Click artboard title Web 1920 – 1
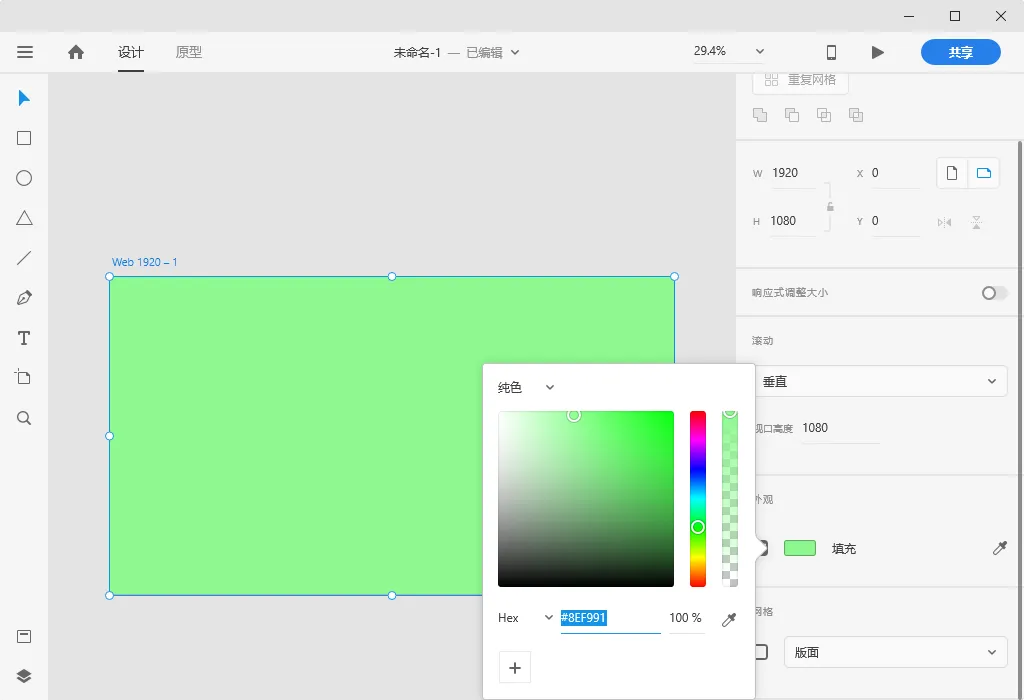 coord(144,262)
